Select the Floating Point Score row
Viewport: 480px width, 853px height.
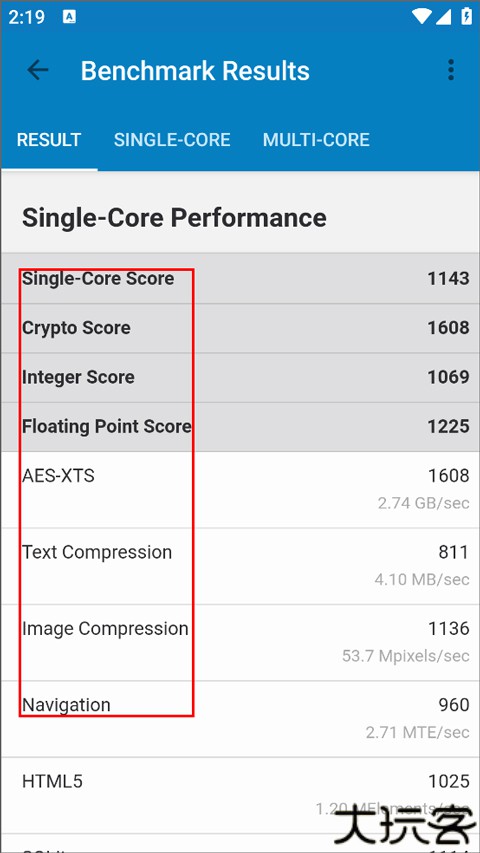click(x=240, y=426)
